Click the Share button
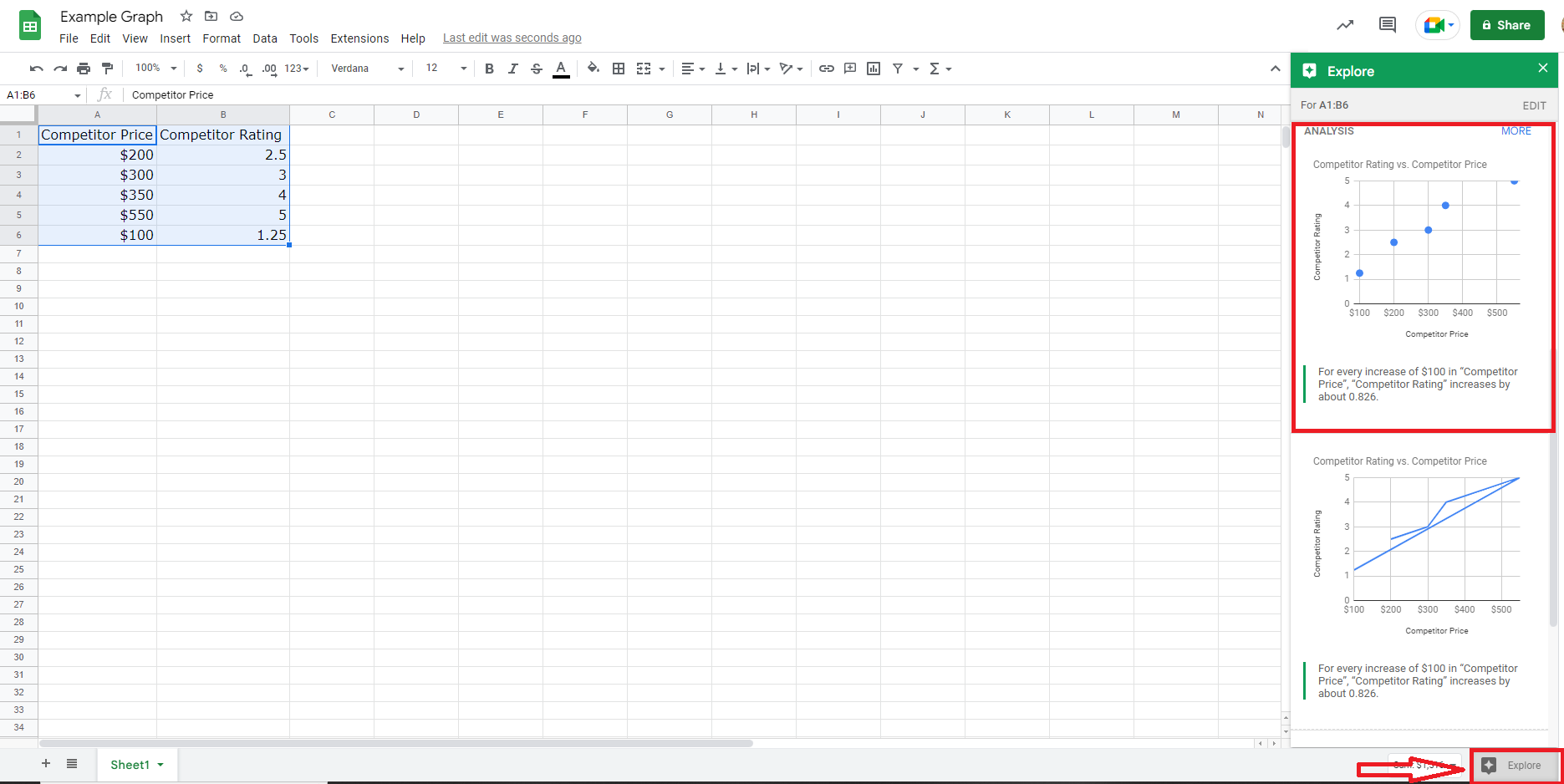Image resolution: width=1564 pixels, height=784 pixels. click(1507, 24)
